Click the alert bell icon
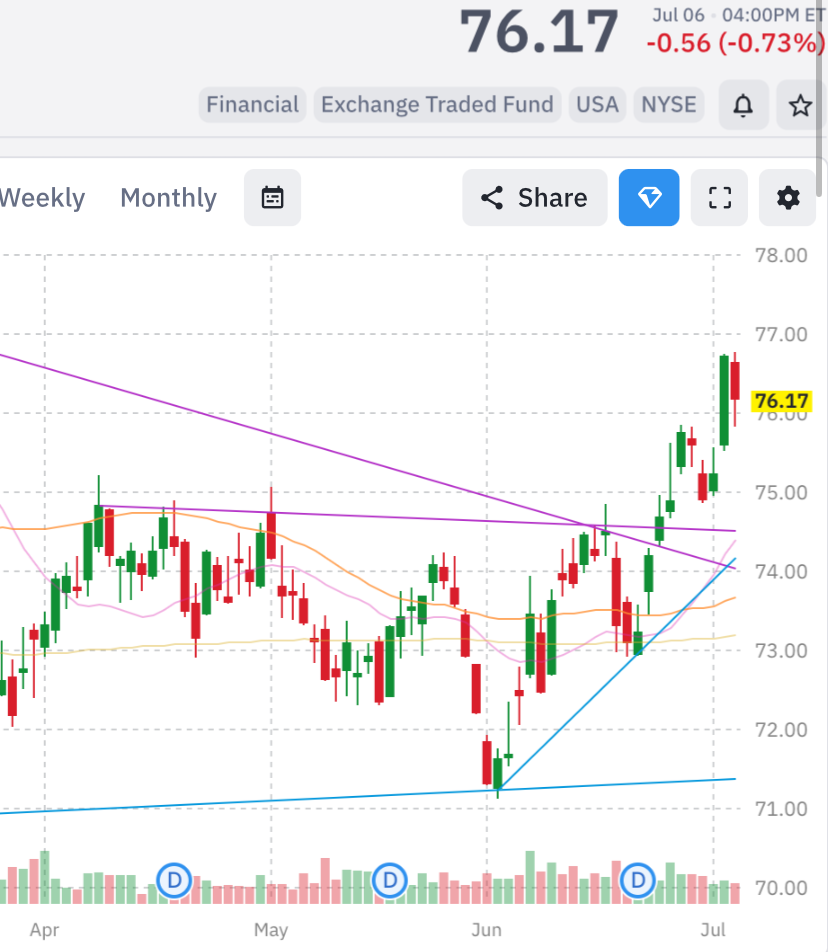This screenshot has height=952, width=828. 743,105
